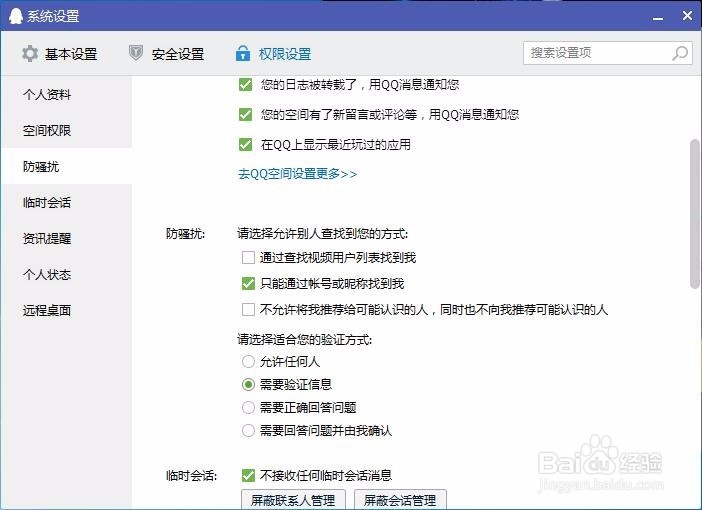Click the 临时会话: section label
The height and width of the screenshot is (510, 702).
pos(191,475)
